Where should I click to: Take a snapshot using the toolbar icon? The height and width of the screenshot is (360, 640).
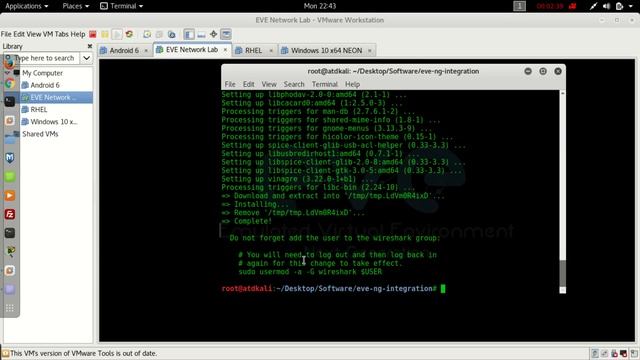(x=147, y=34)
